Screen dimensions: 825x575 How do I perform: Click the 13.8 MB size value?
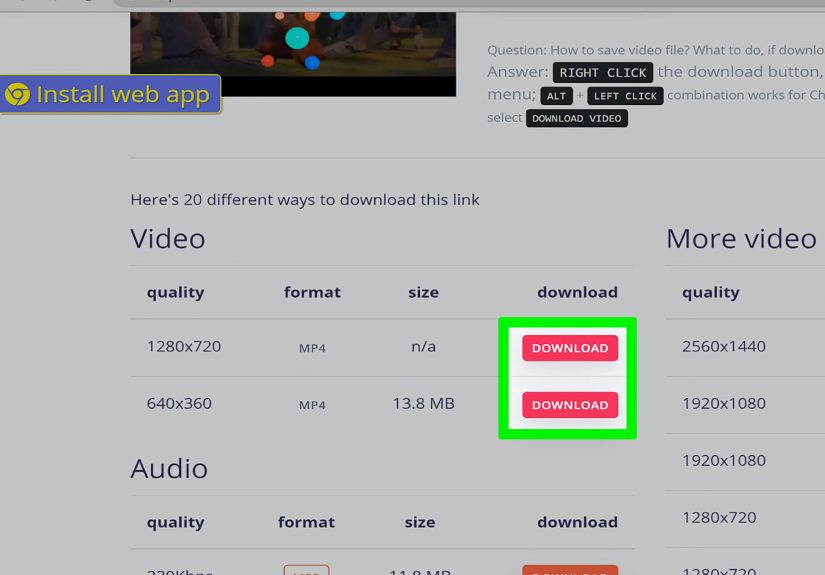point(424,403)
